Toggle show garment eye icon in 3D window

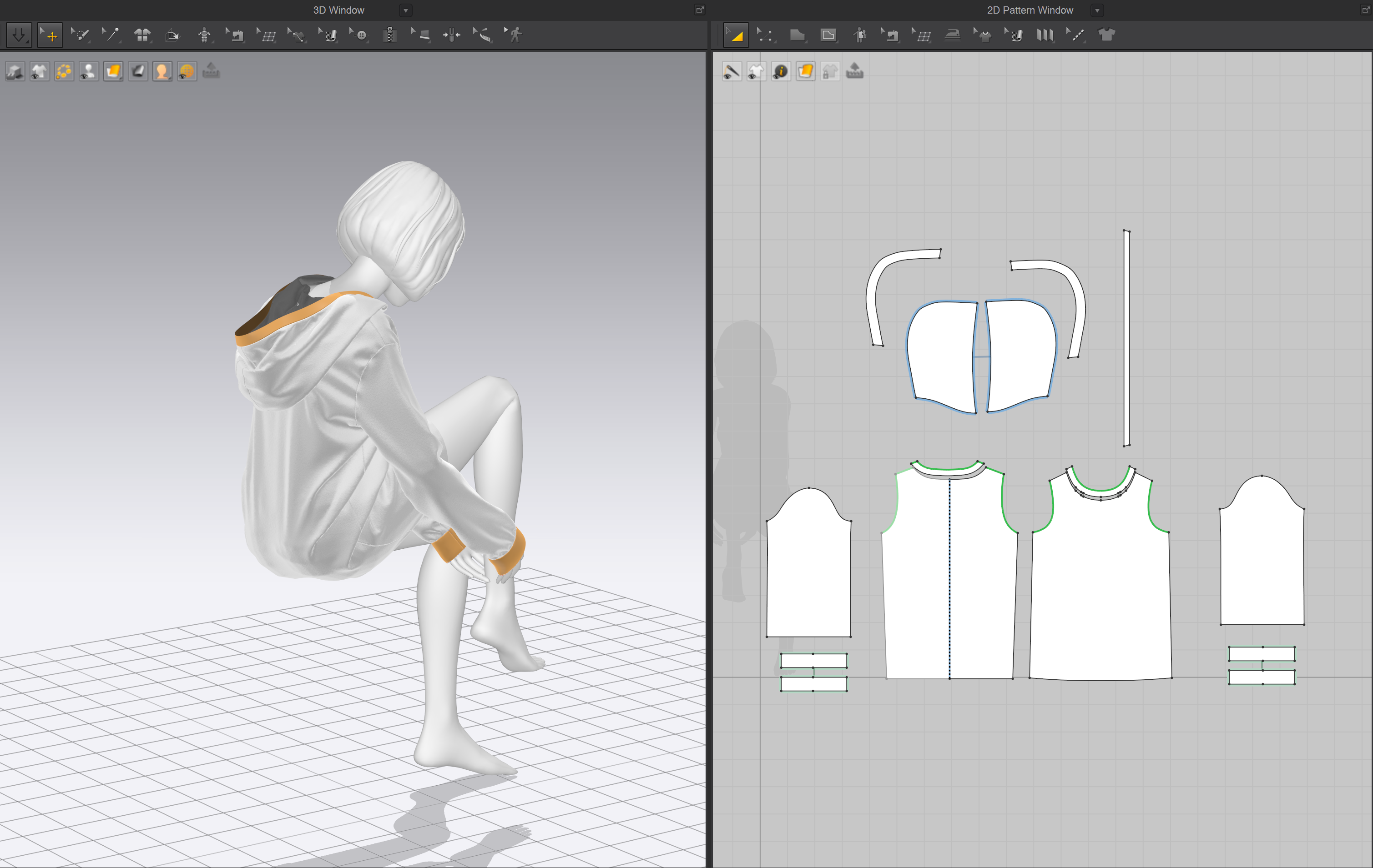click(x=39, y=71)
